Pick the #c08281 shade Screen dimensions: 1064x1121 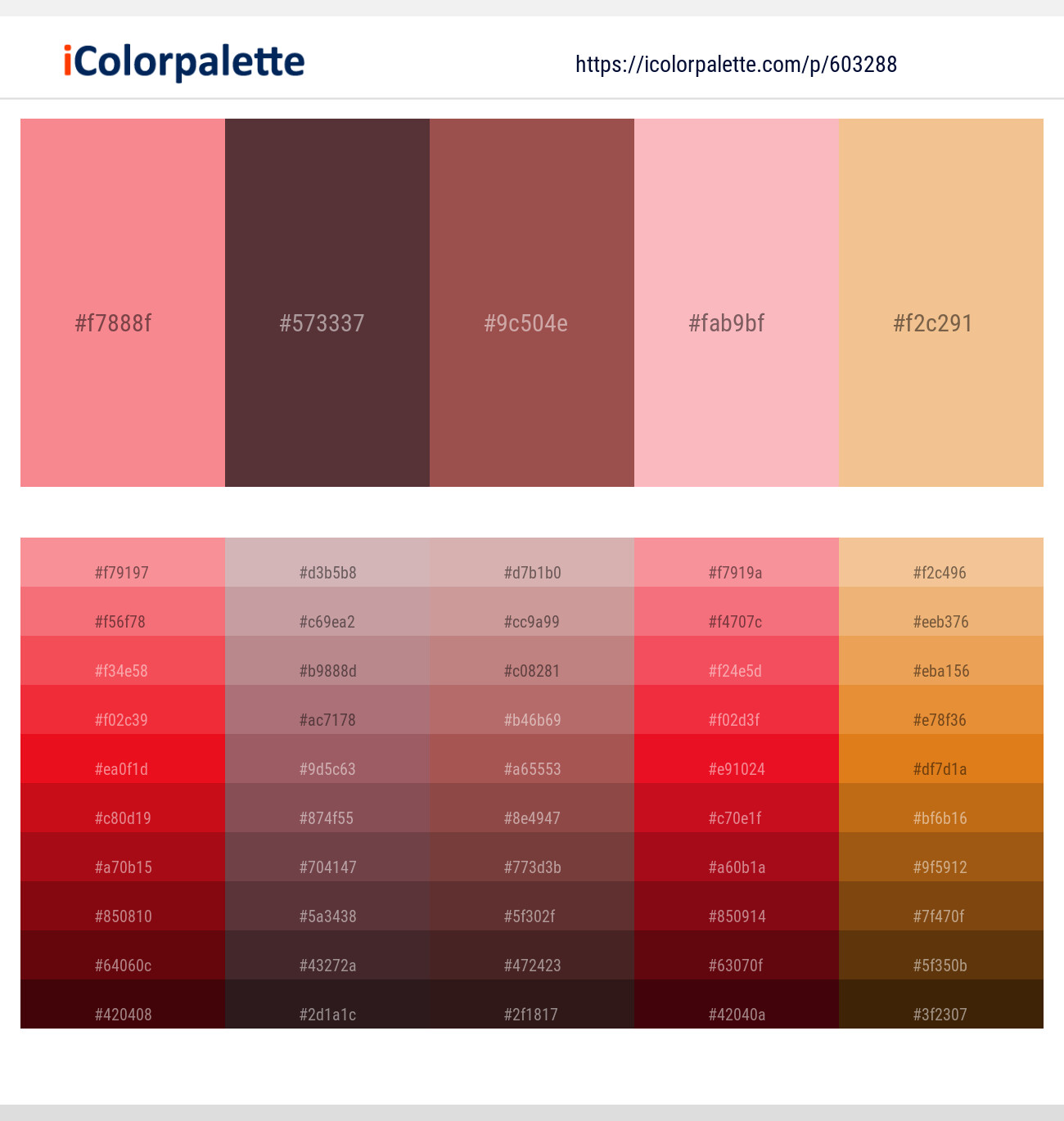tap(532, 660)
